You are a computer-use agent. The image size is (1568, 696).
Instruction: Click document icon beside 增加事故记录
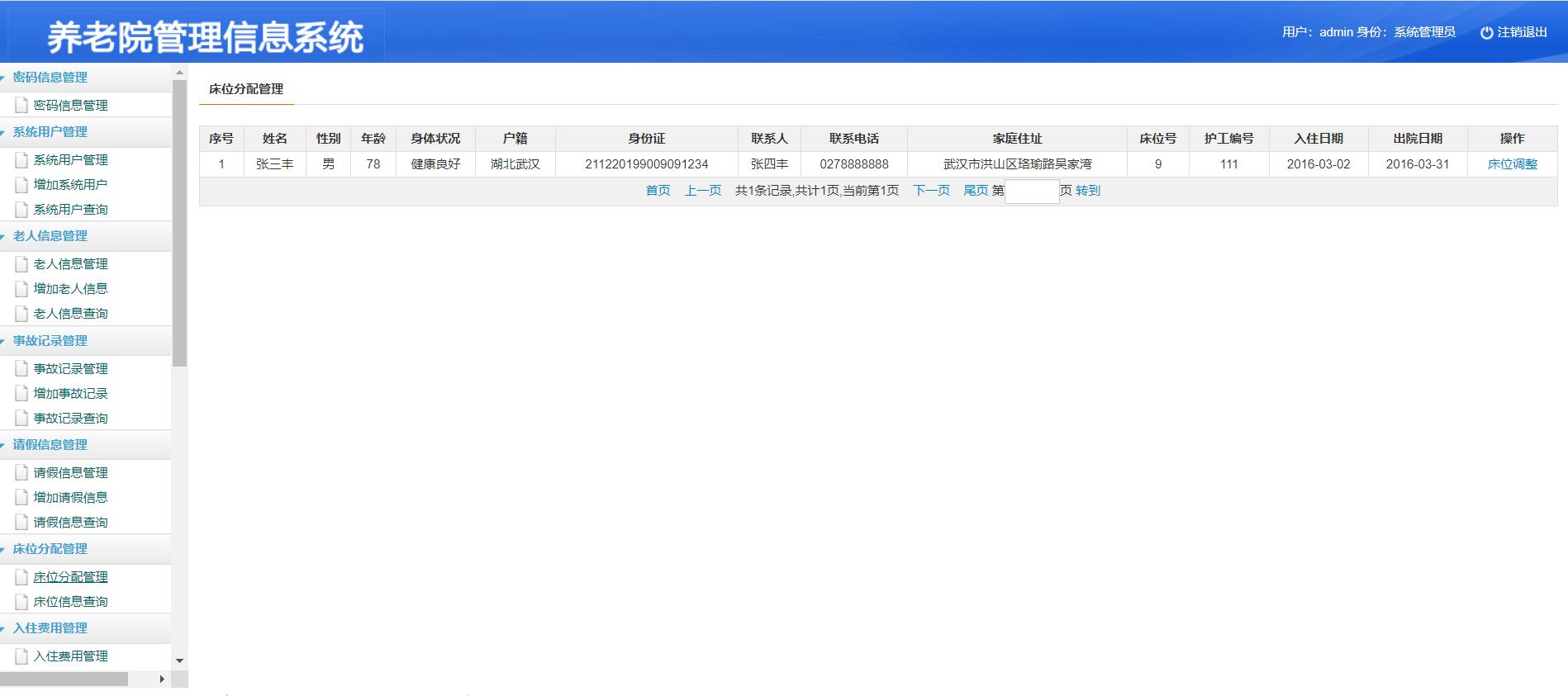coord(21,393)
